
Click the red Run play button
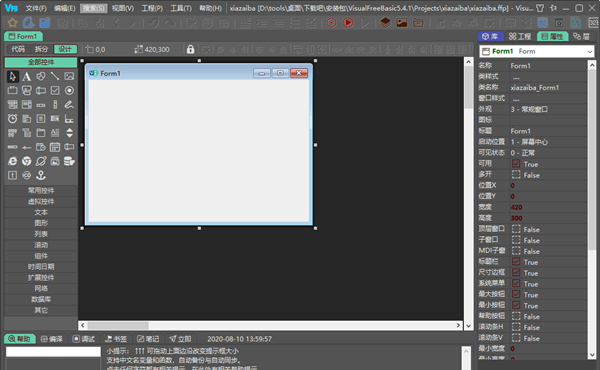(x=348, y=23)
